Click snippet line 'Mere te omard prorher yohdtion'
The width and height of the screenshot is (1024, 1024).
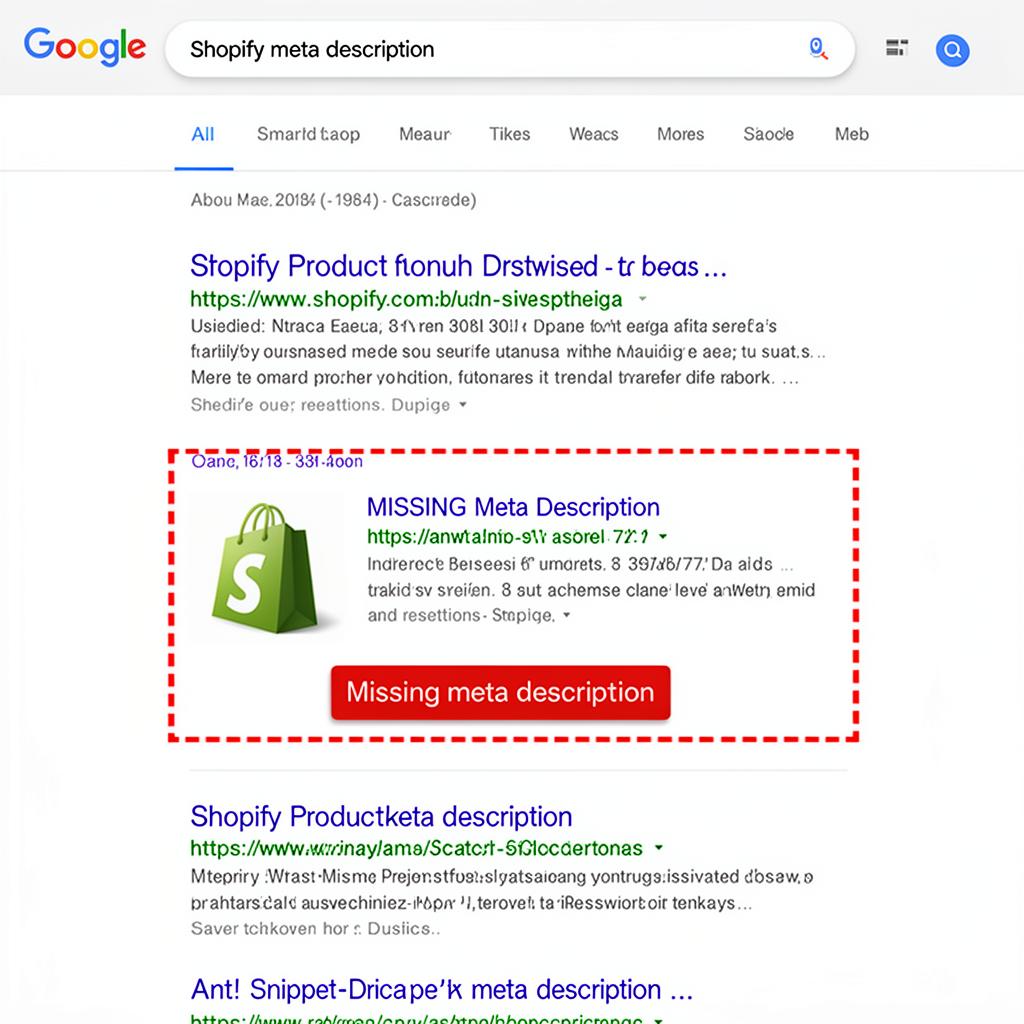coord(494,377)
